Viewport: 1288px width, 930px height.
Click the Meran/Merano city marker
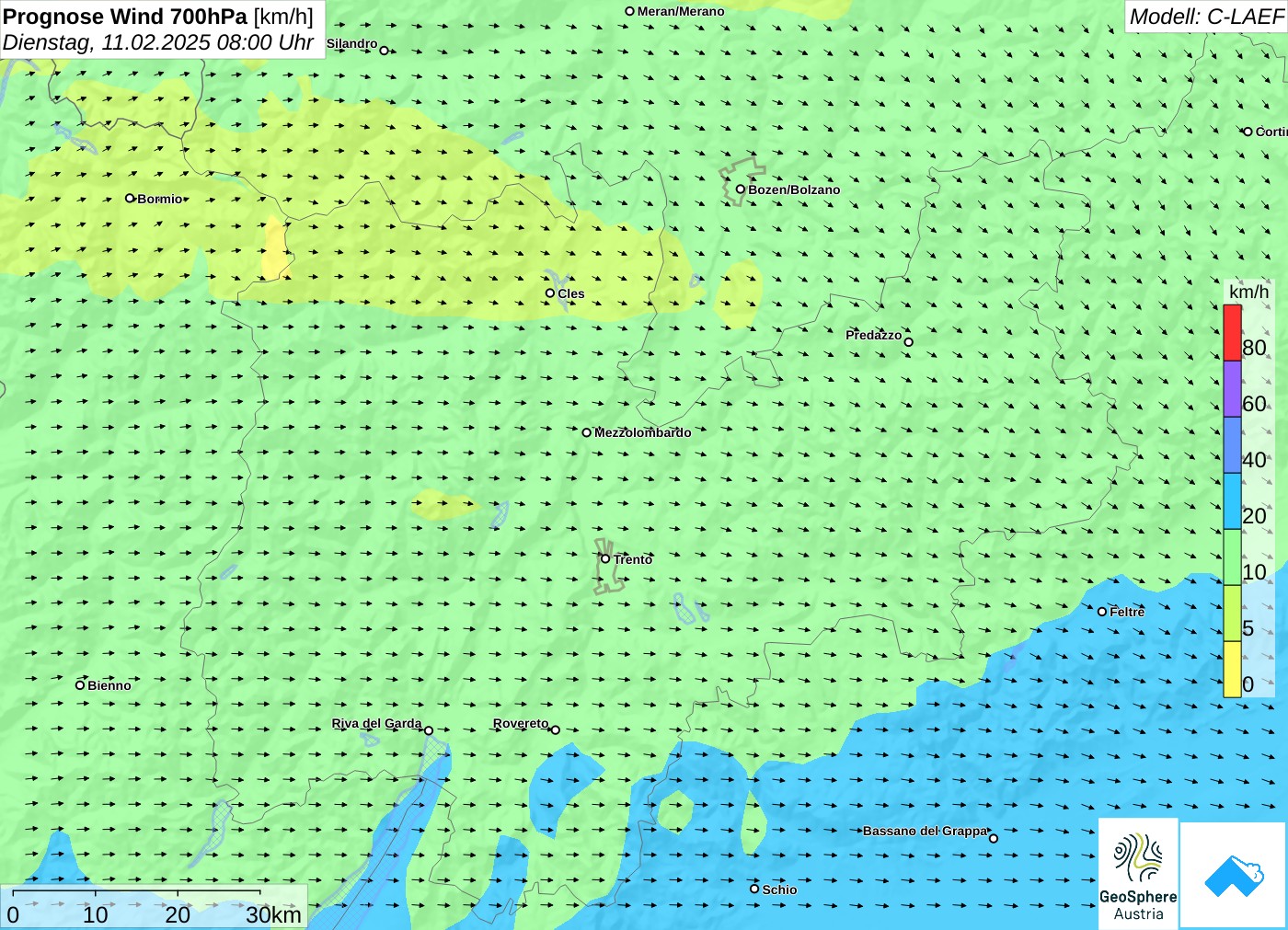(x=630, y=11)
